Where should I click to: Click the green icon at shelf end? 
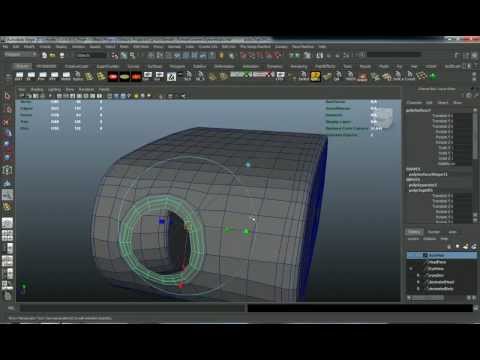click(x=433, y=76)
